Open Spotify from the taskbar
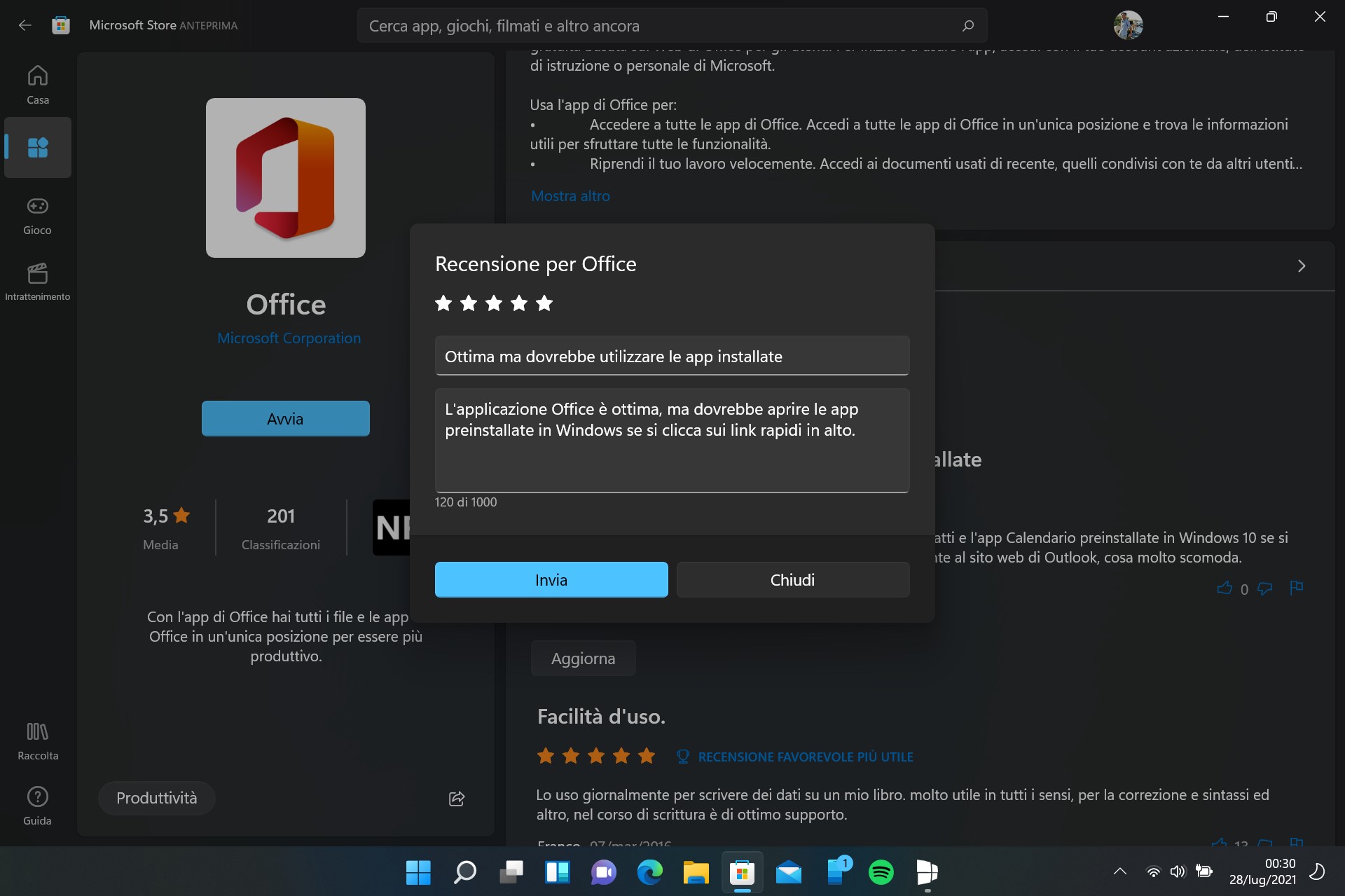The width and height of the screenshot is (1345, 896). click(x=881, y=872)
